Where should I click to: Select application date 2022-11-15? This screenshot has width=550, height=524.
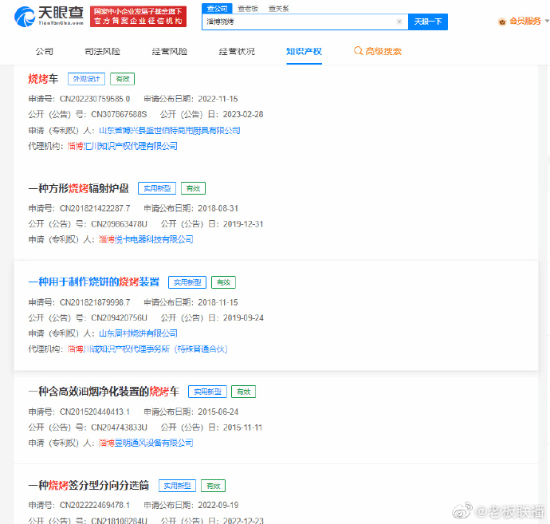point(218,99)
